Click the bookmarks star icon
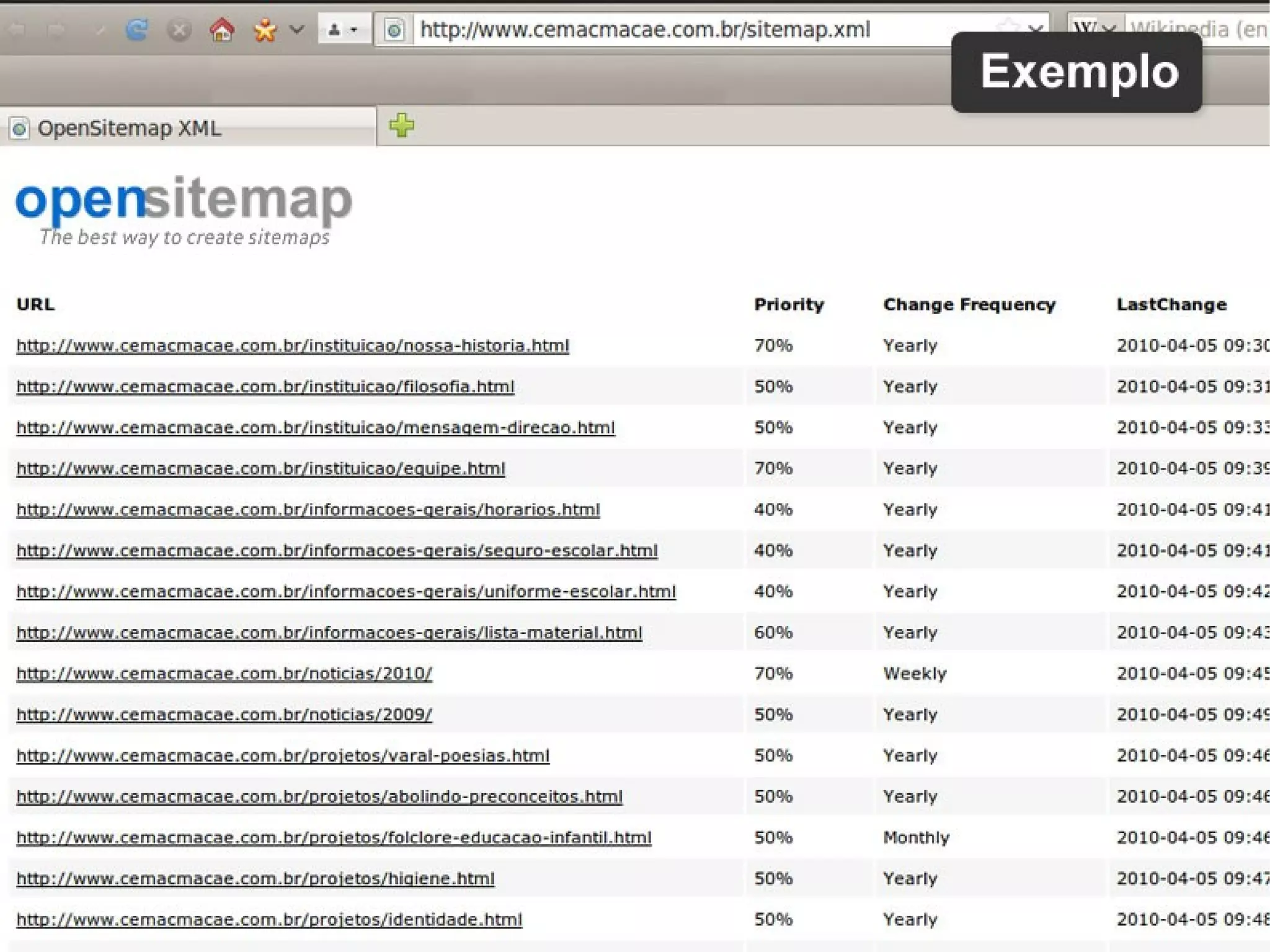The image size is (1270, 952). coord(265,30)
